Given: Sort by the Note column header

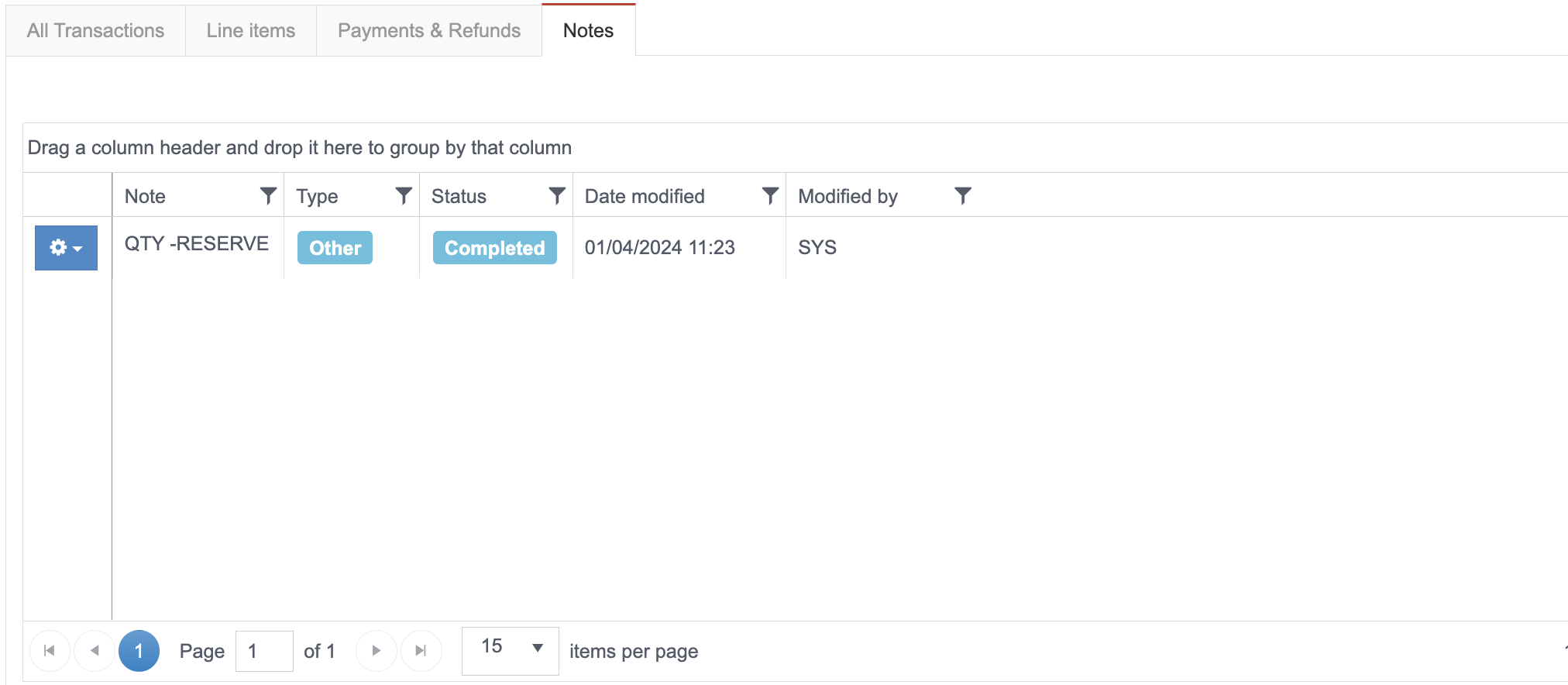Looking at the screenshot, I should (146, 197).
